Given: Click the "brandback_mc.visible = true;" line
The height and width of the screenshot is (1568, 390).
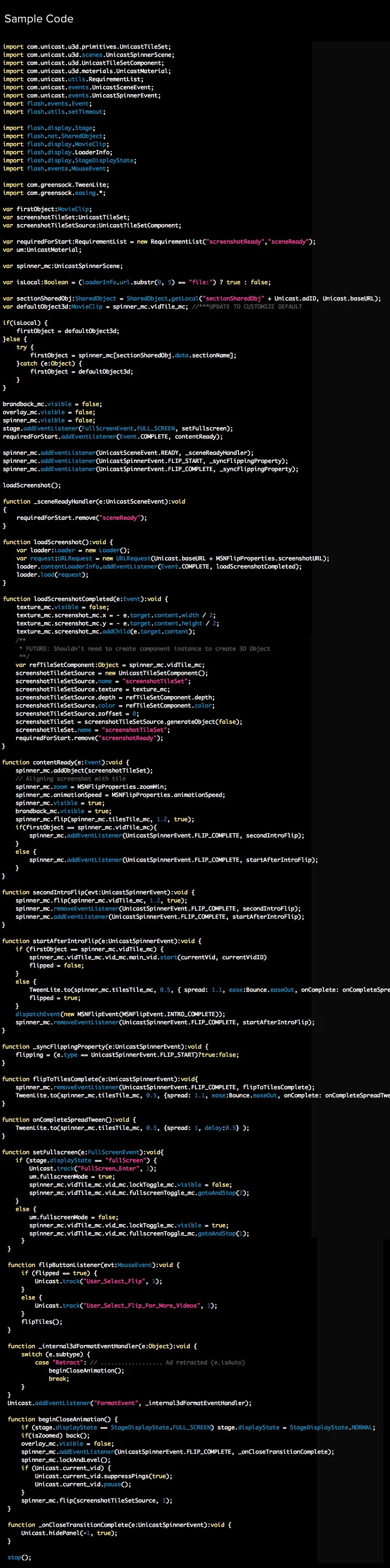Looking at the screenshot, I should (64, 811).
